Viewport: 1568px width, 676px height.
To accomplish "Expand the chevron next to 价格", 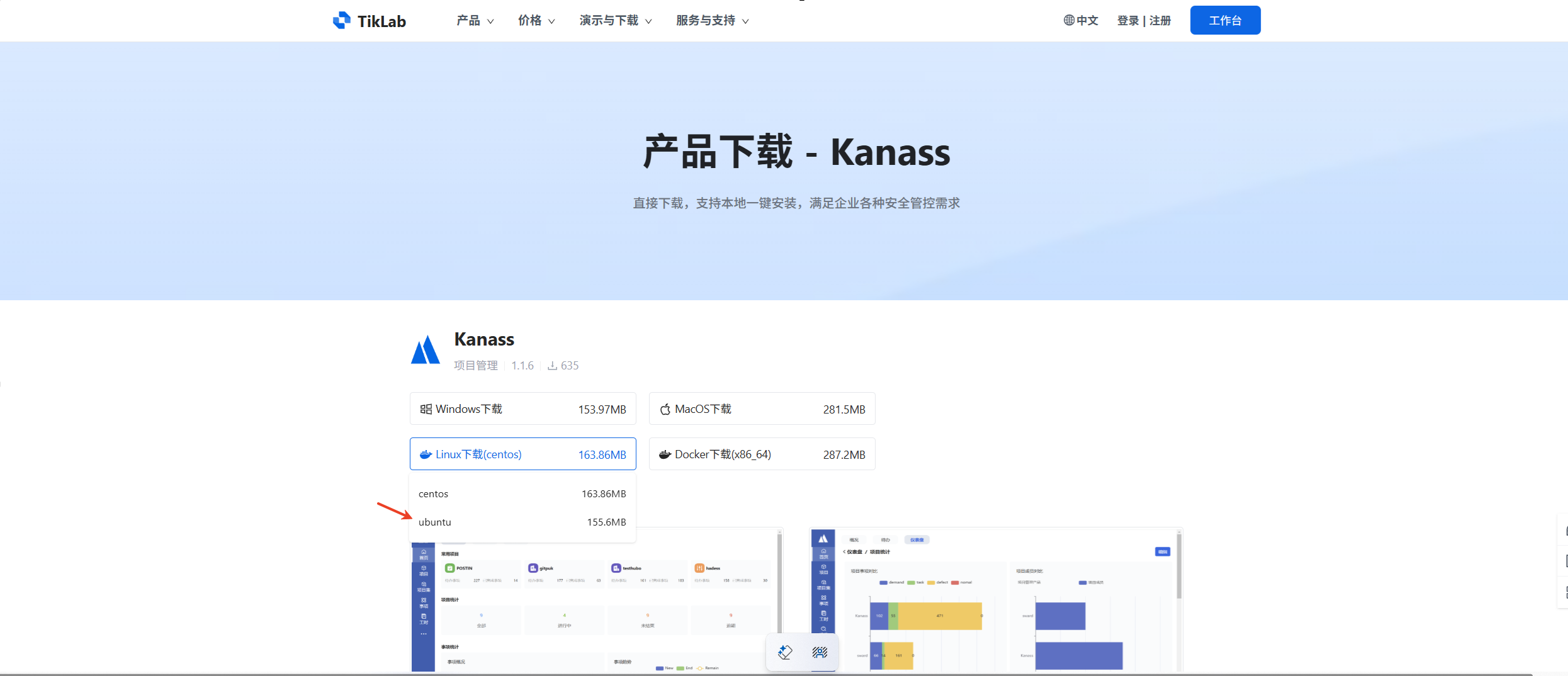I will 551,21.
